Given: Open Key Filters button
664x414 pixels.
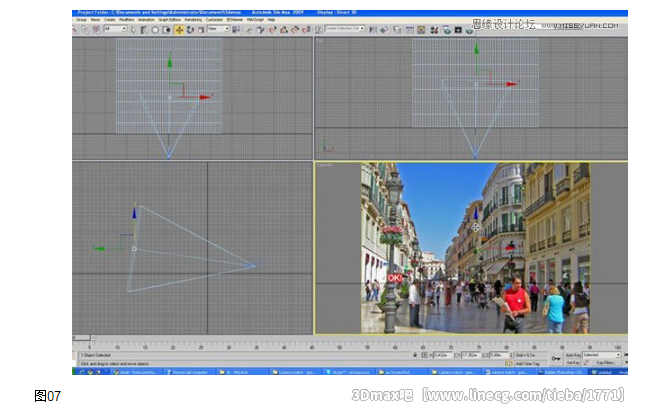Looking at the screenshot, I should 605,363.
